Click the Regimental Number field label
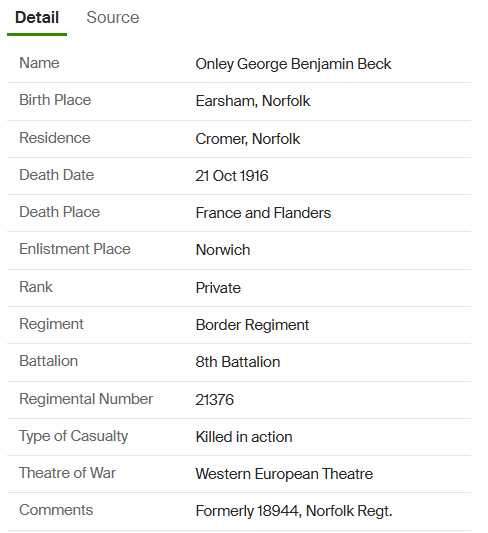 [86, 399]
